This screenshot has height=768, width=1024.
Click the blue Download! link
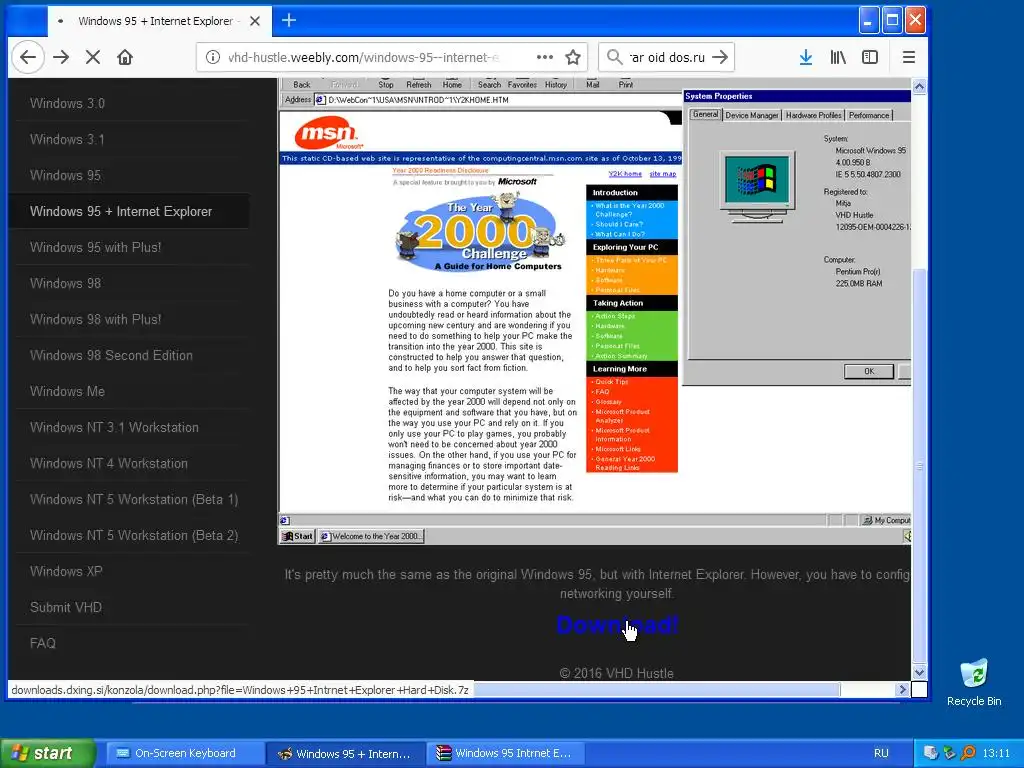617,625
